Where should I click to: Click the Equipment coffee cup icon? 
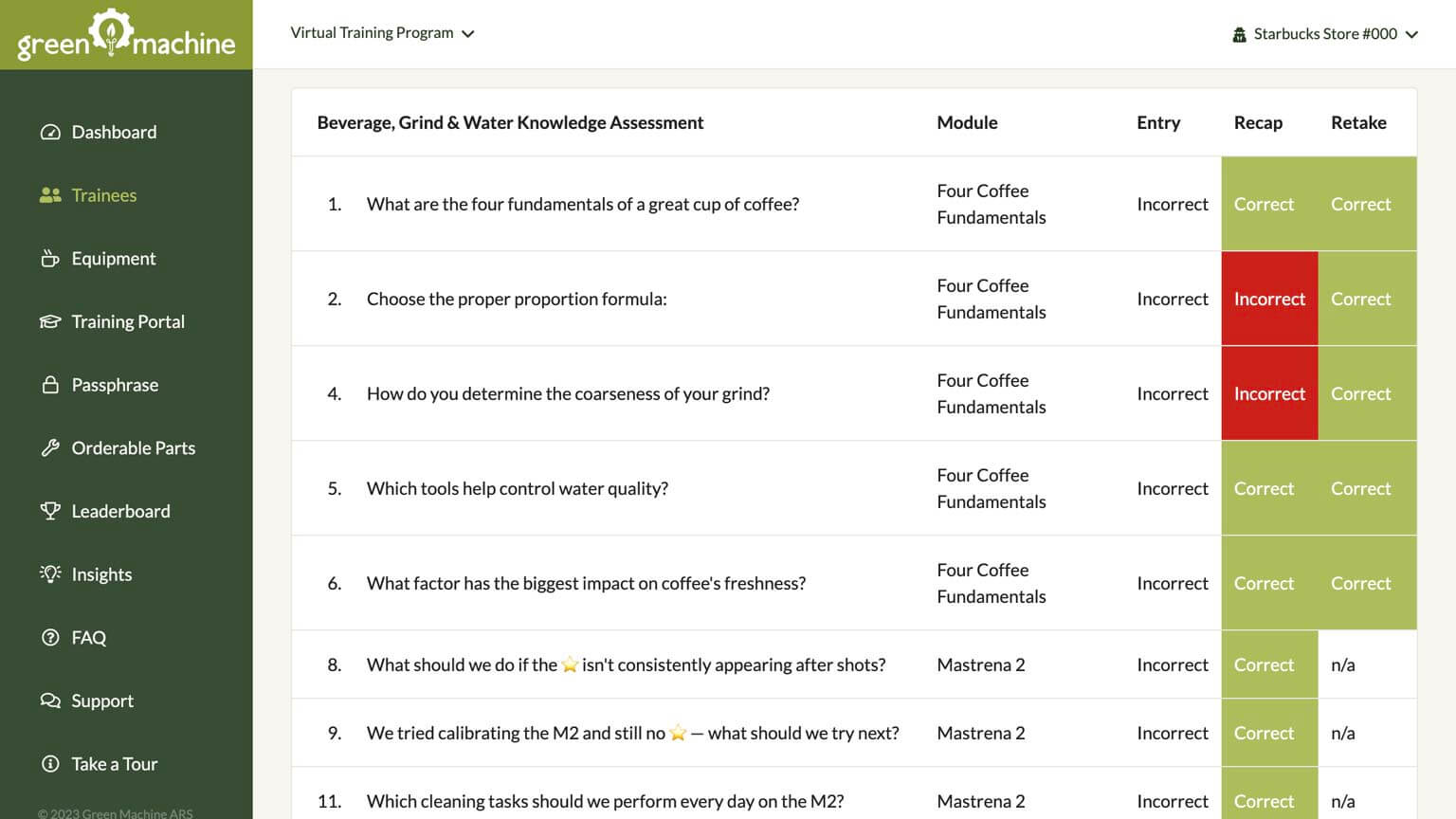click(x=50, y=259)
